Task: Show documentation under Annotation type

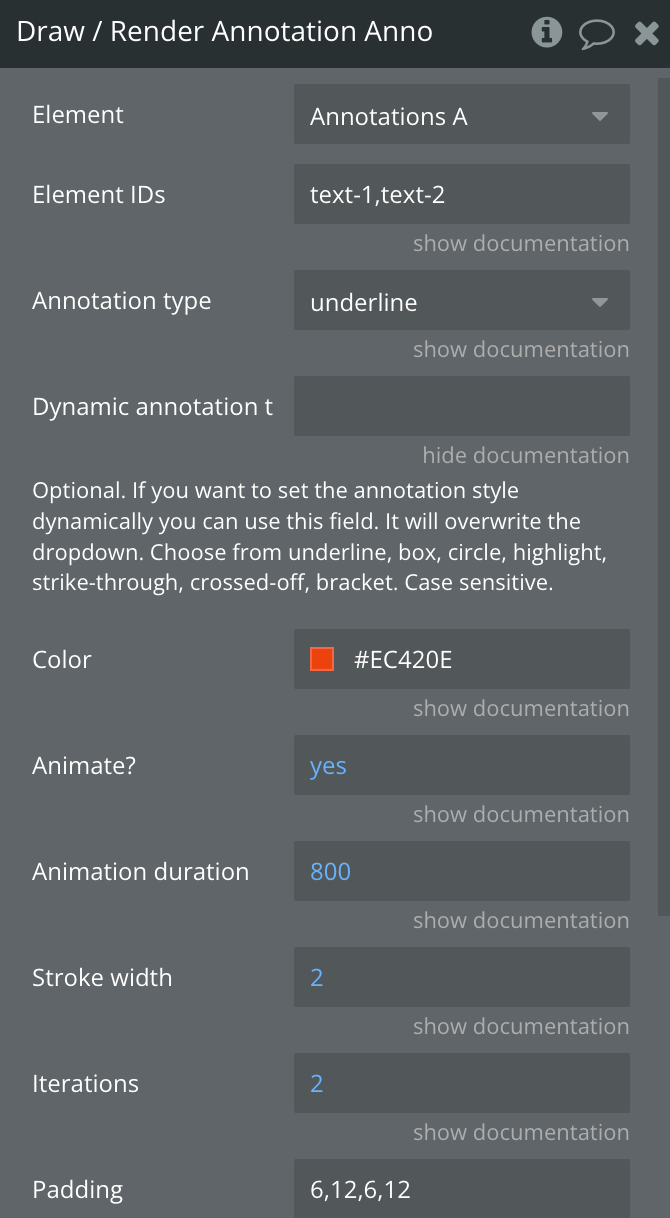Action: tap(521, 349)
